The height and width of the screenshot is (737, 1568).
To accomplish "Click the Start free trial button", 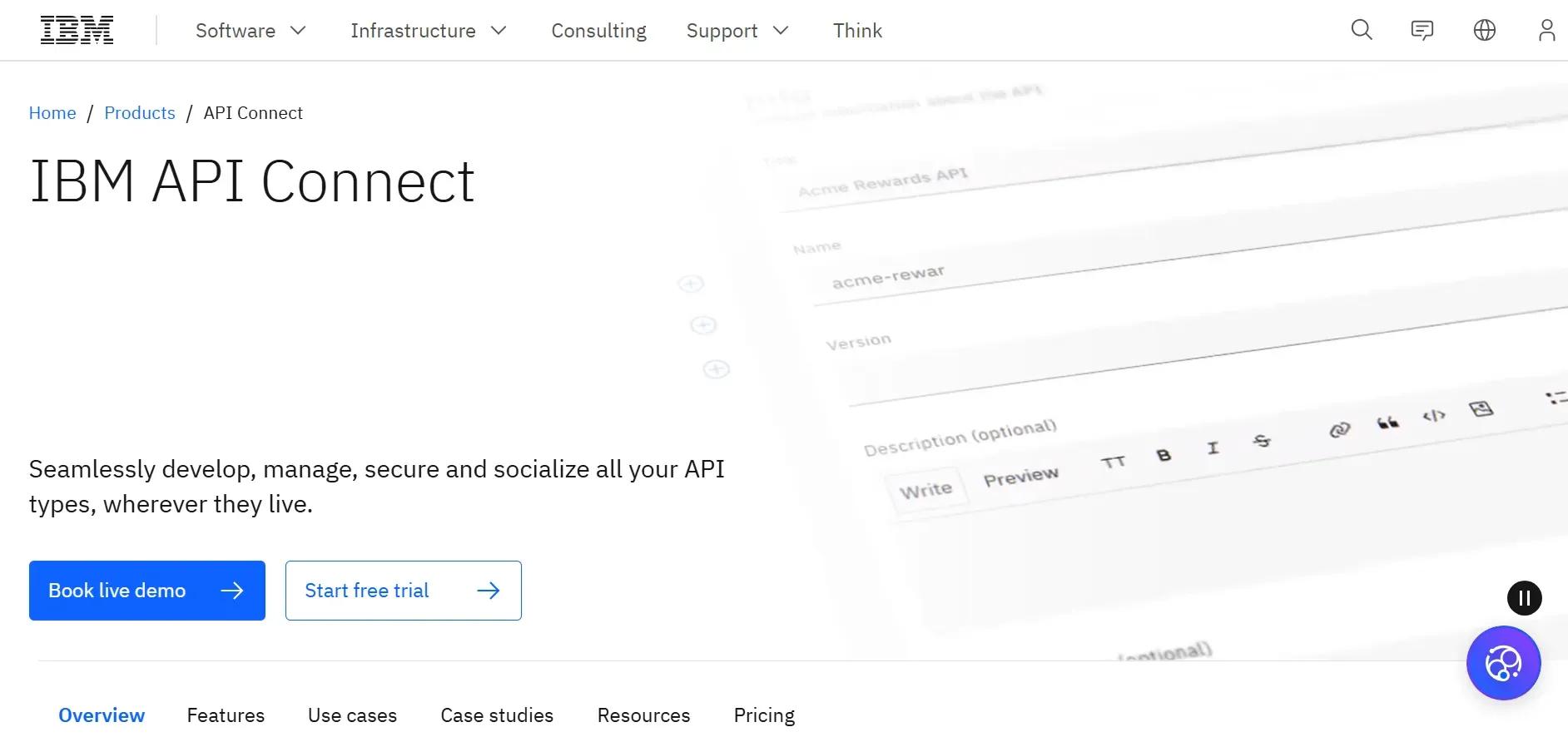I will 404,591.
